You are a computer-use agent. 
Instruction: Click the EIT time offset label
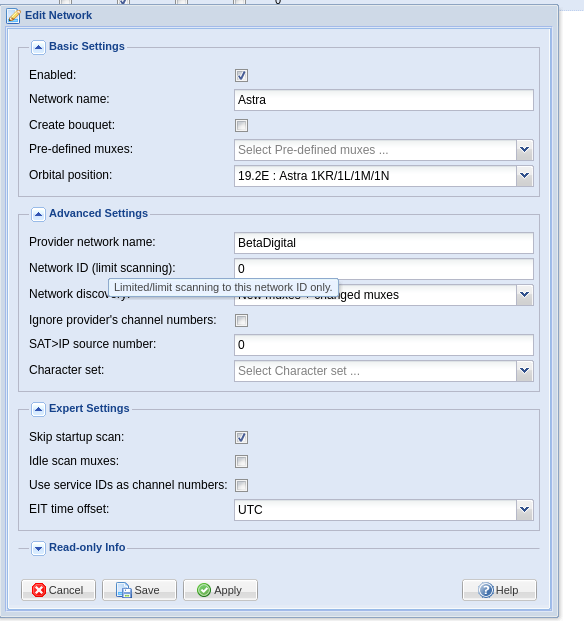tap(69, 509)
